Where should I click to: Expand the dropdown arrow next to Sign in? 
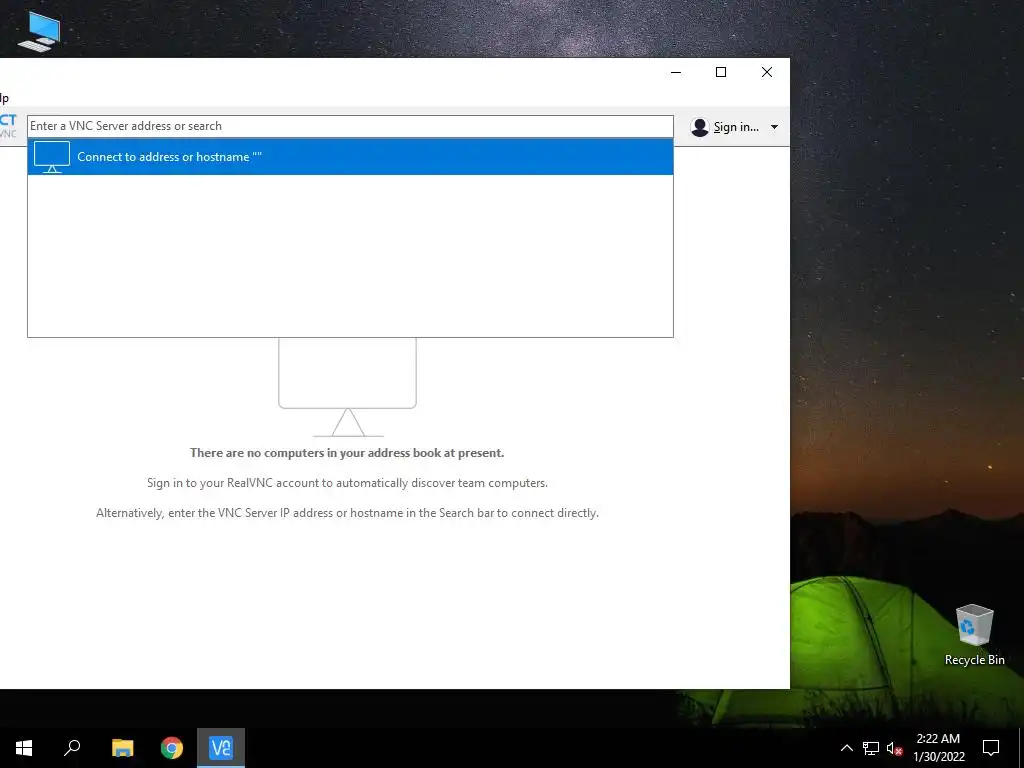pos(774,127)
